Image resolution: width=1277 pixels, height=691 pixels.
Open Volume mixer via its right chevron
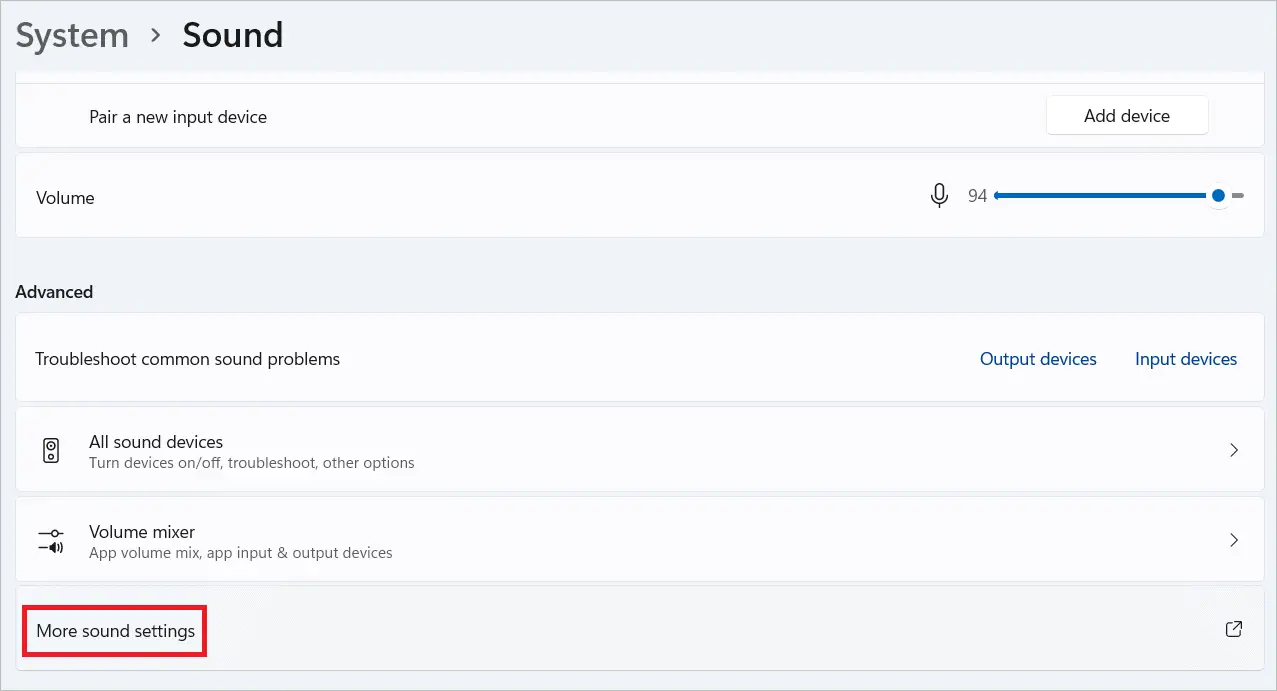1233,541
